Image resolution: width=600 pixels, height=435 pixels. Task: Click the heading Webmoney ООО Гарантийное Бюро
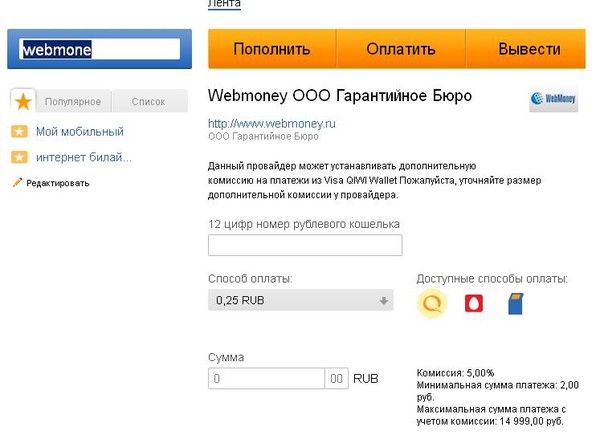pyautogui.click(x=340, y=96)
